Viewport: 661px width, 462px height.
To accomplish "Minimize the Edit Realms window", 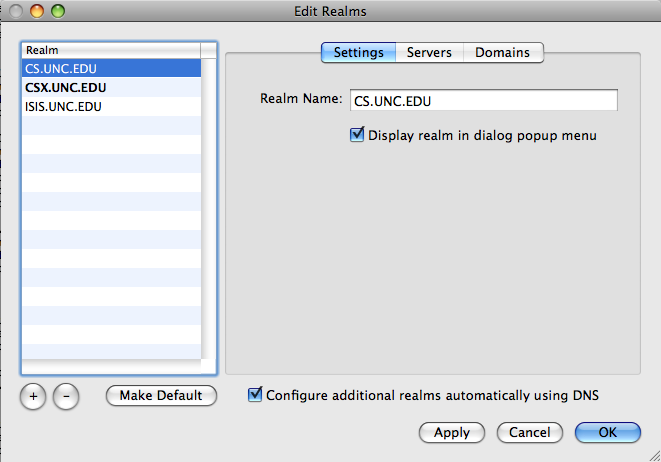I will [37, 11].
